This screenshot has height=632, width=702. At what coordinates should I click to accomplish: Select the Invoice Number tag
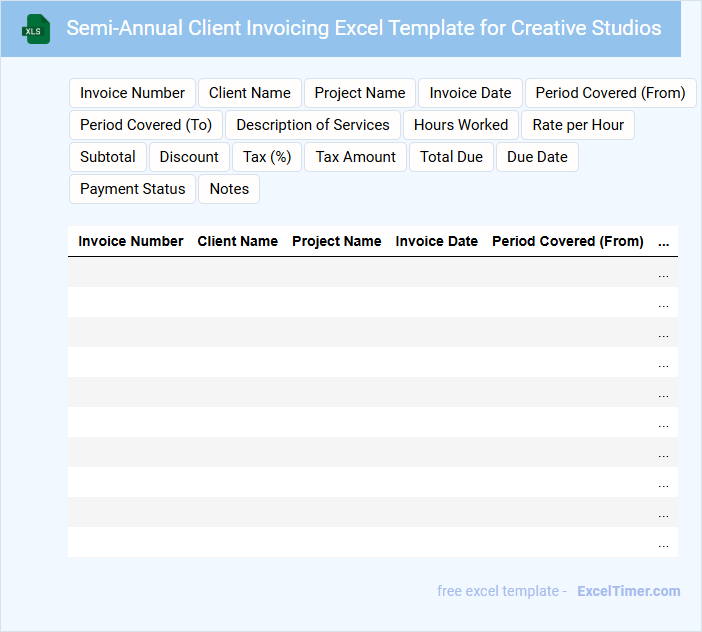click(x=132, y=93)
